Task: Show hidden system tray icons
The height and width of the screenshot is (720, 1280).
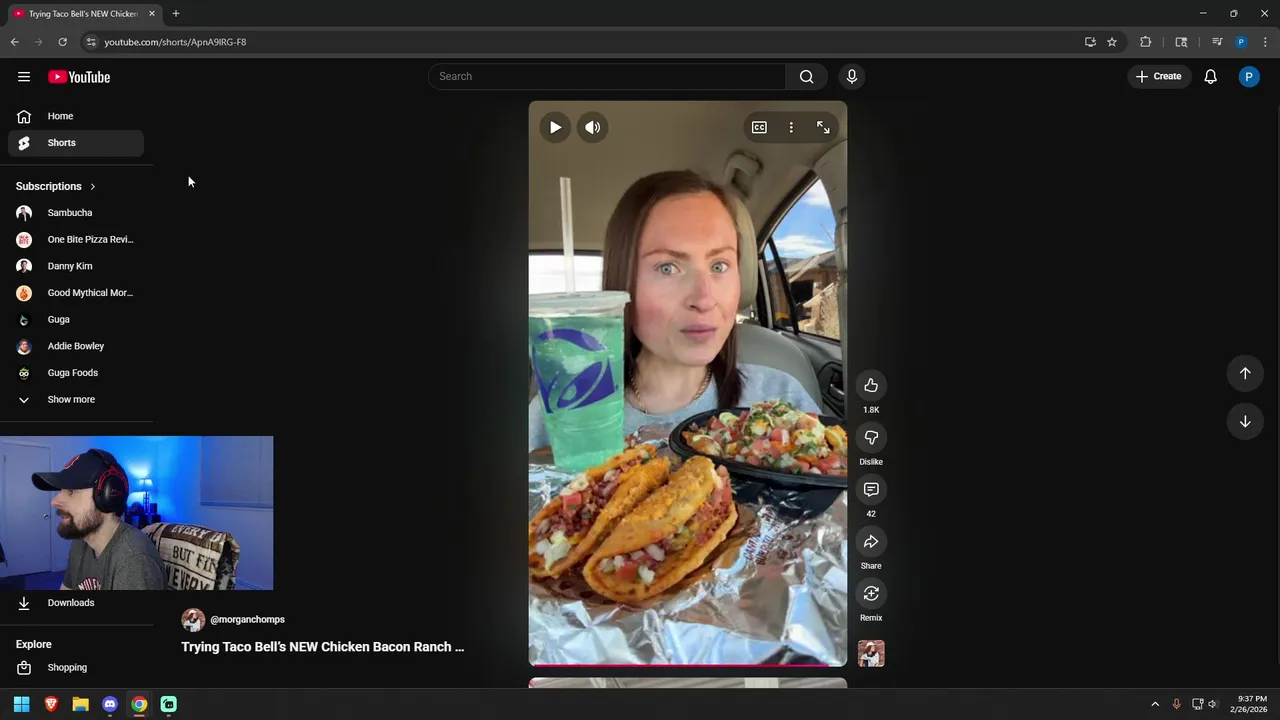Action: click(x=1155, y=704)
